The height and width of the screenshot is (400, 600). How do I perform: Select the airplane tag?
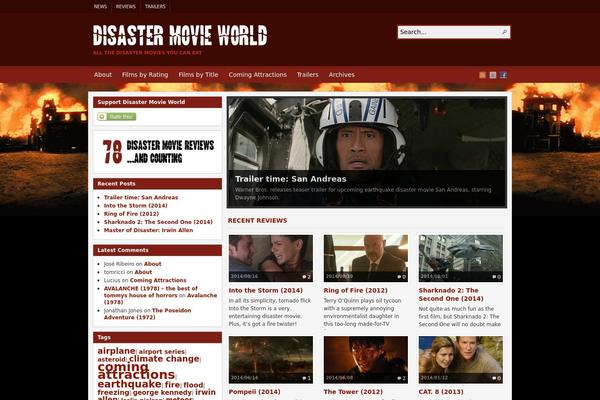116,351
